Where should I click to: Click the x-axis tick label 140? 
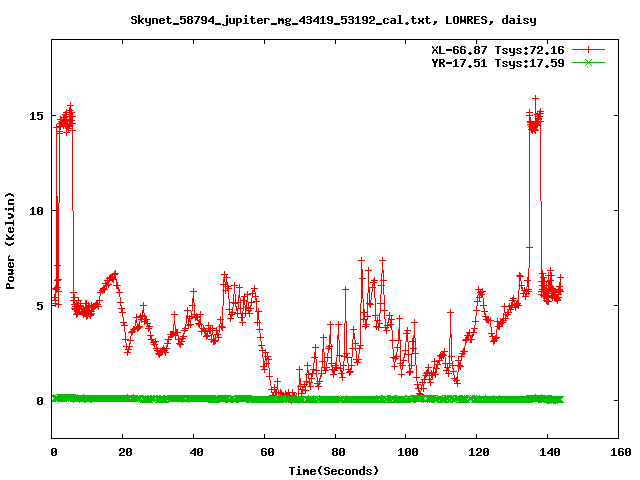pos(550,452)
